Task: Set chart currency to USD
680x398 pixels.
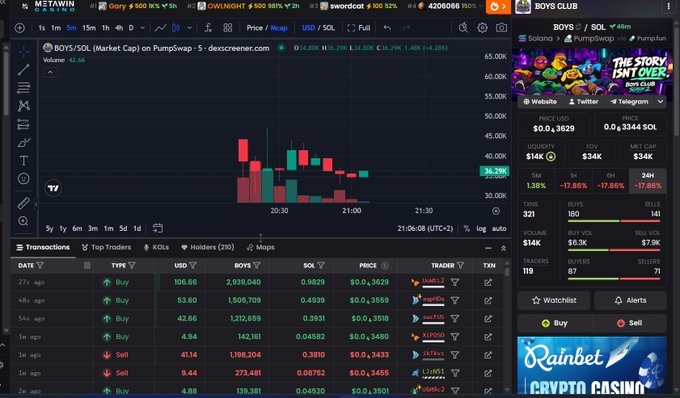Action: point(308,28)
